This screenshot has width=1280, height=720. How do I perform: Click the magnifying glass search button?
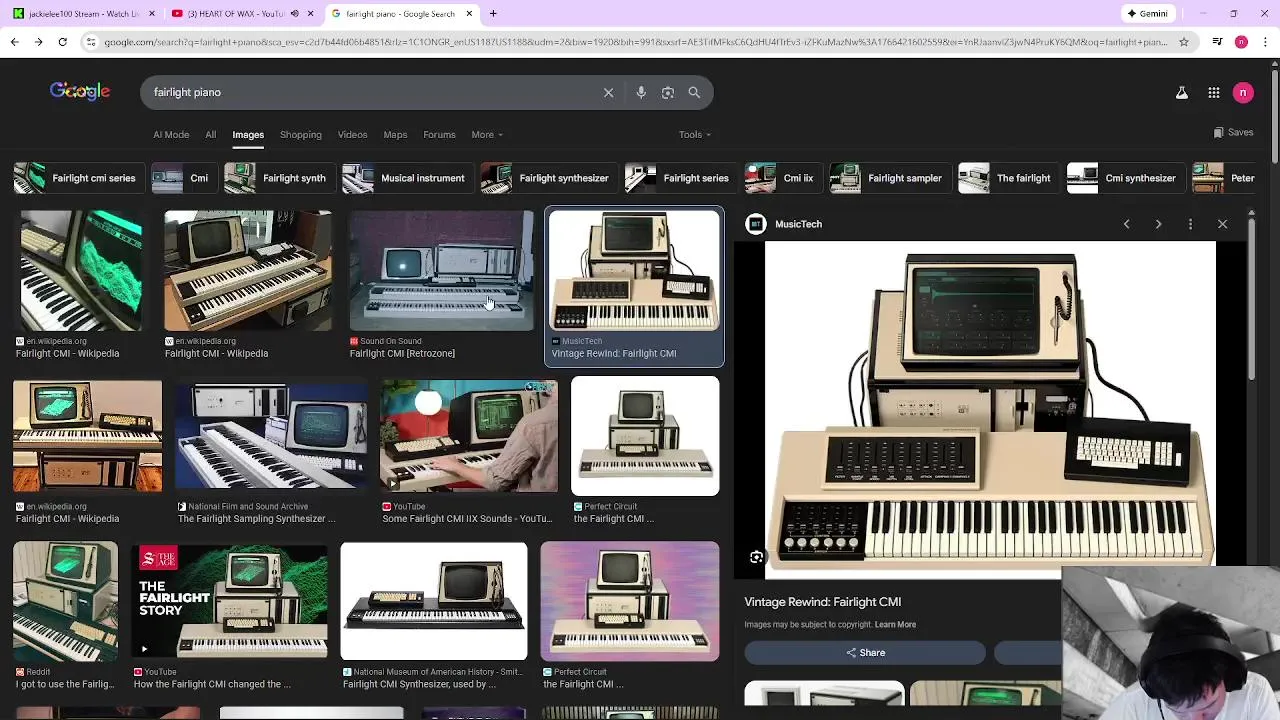click(x=694, y=92)
